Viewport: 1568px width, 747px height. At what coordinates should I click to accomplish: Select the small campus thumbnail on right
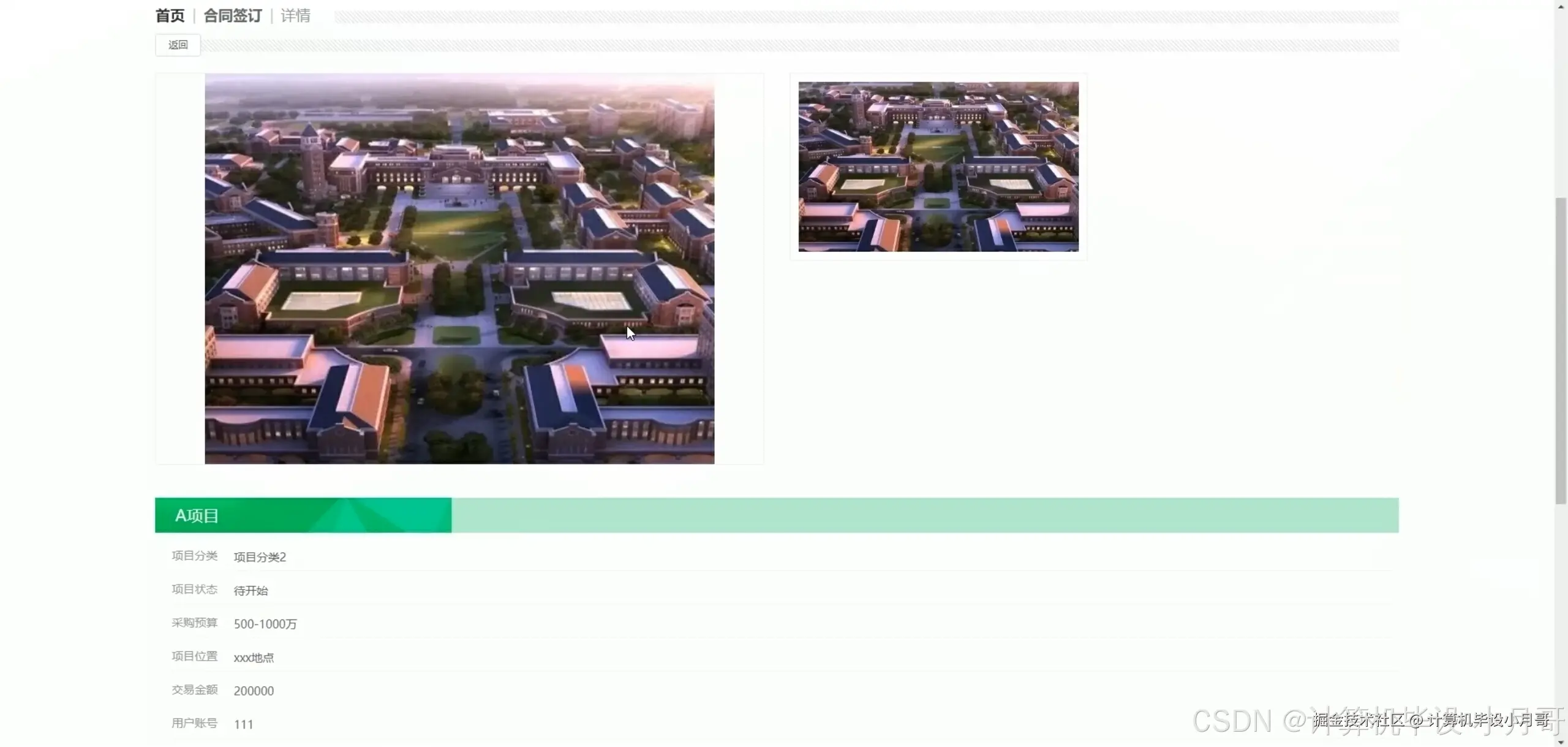coord(938,167)
